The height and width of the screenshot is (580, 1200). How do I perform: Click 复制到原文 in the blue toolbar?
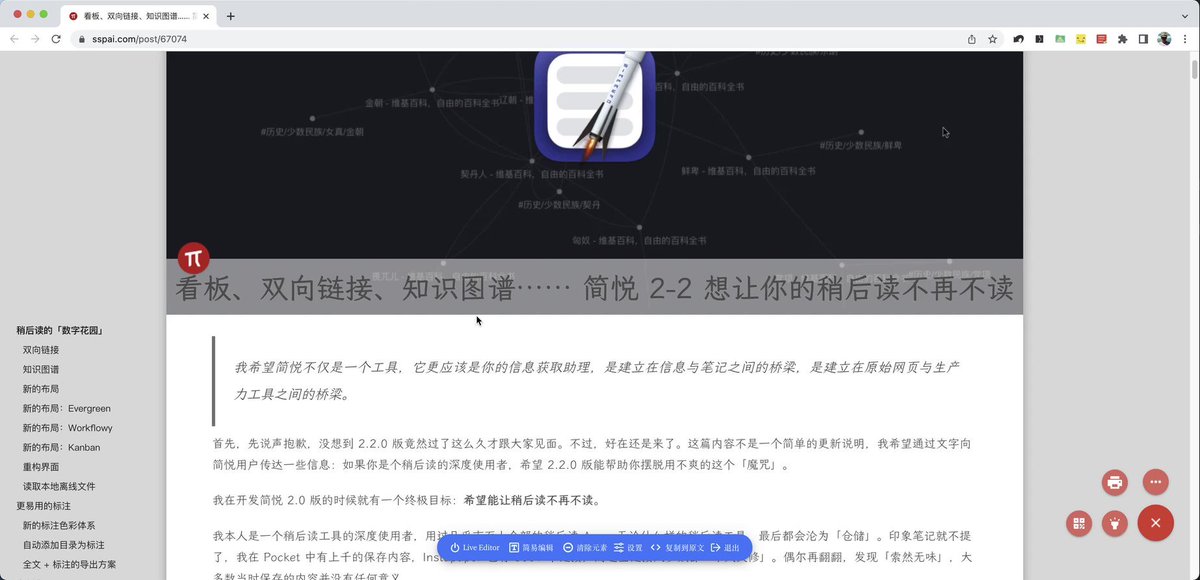(677, 548)
